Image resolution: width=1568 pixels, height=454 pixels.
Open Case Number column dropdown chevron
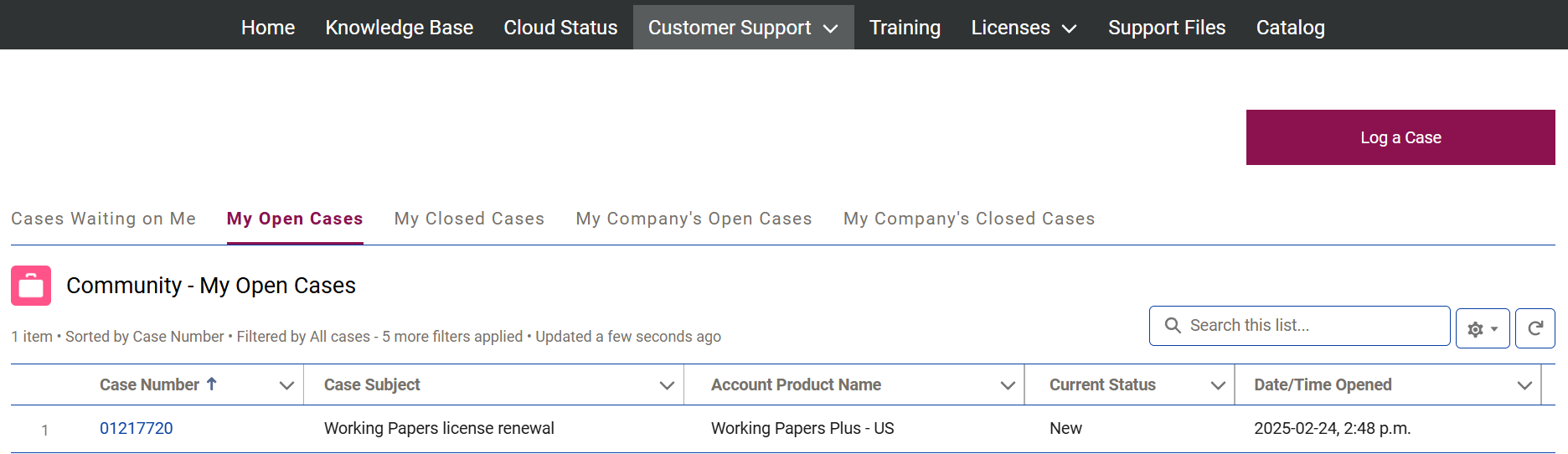click(x=286, y=385)
